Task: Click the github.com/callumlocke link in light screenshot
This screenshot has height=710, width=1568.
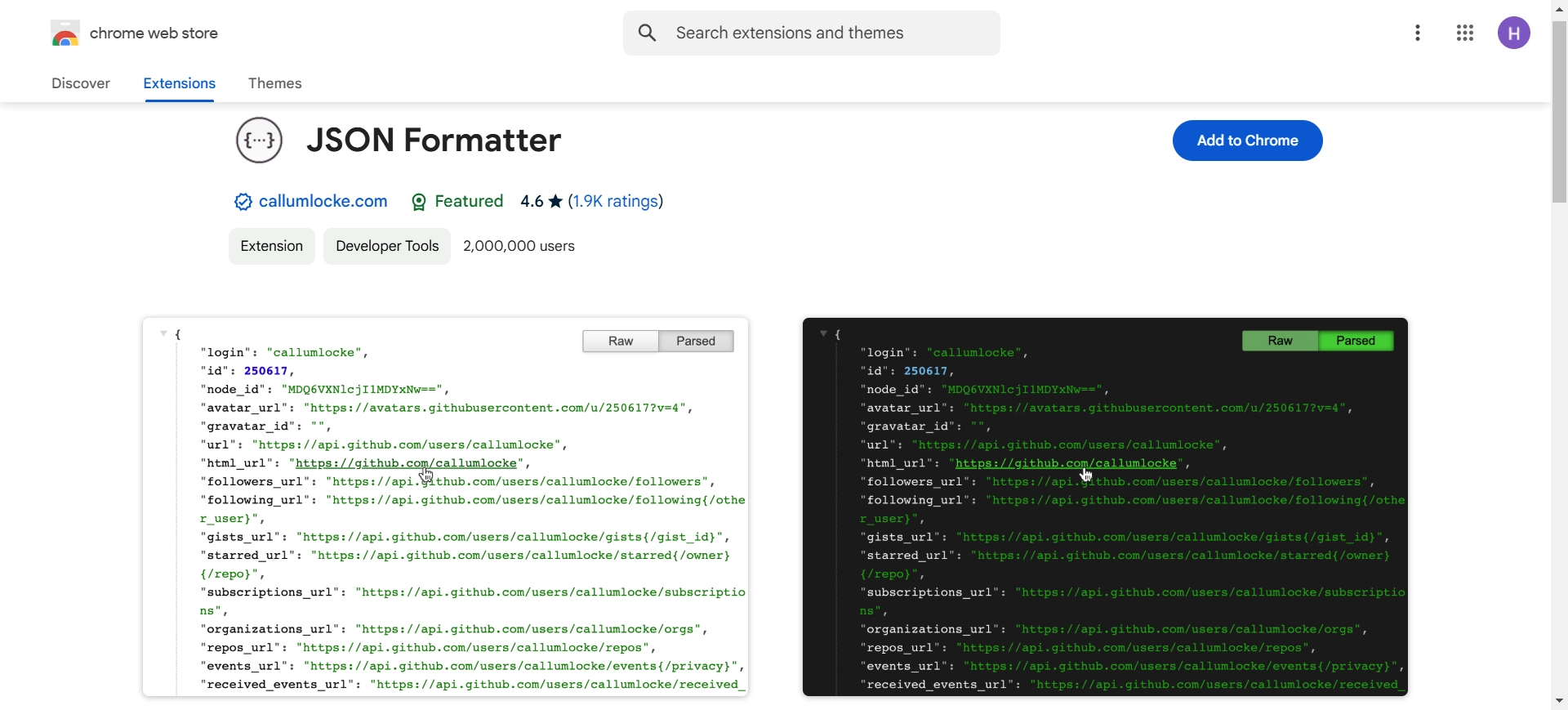Action: point(407,463)
